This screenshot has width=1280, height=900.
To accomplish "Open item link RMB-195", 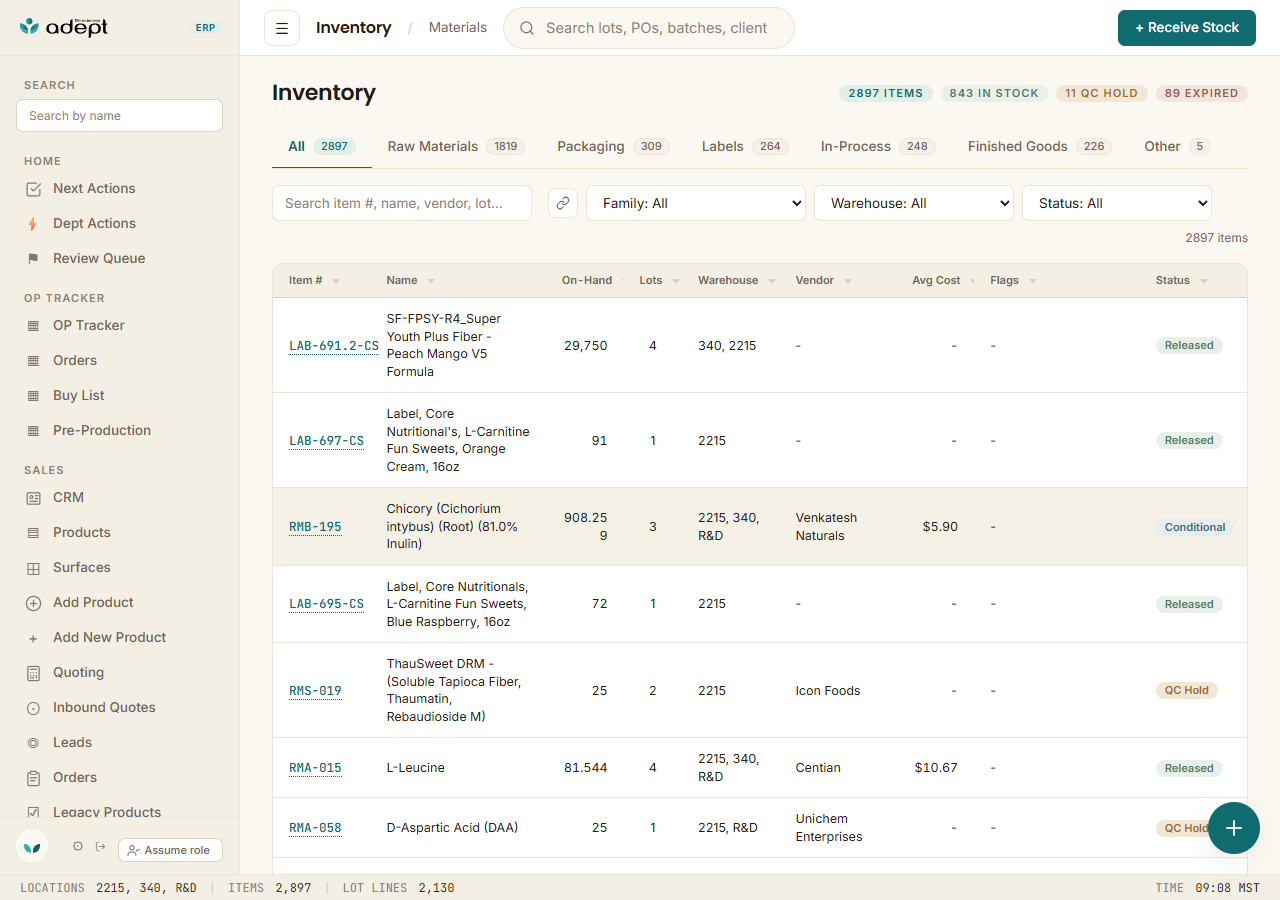I will click(315, 527).
